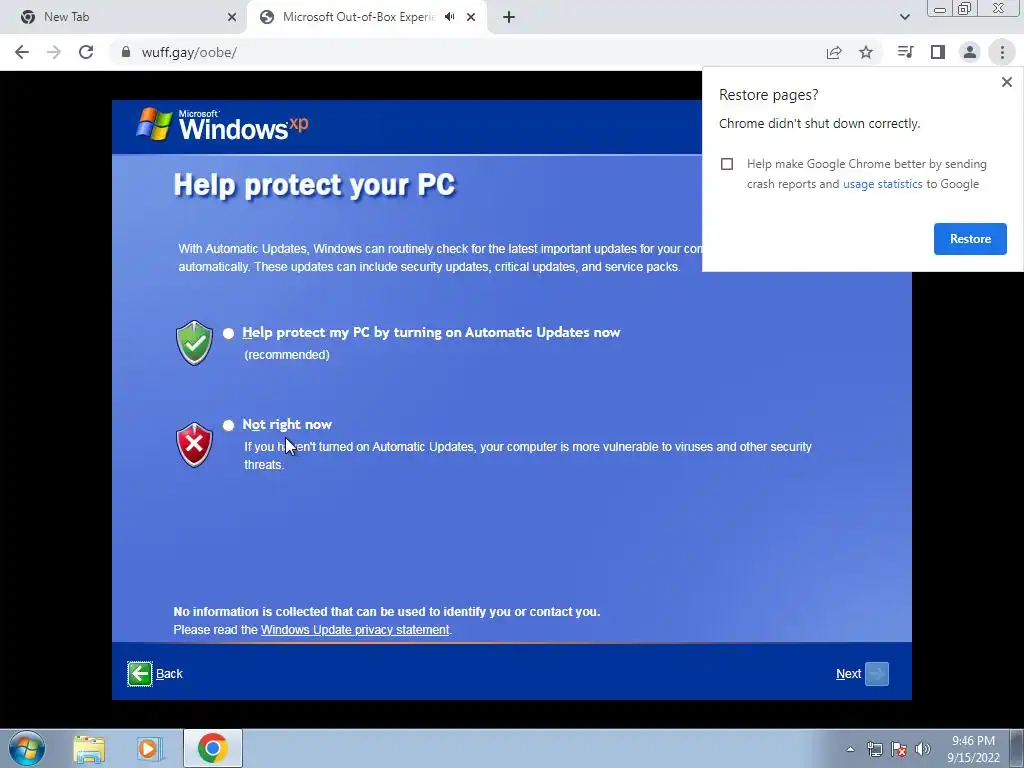The image size is (1024, 768).
Task: Open the usage statistics link
Action: [882, 184]
